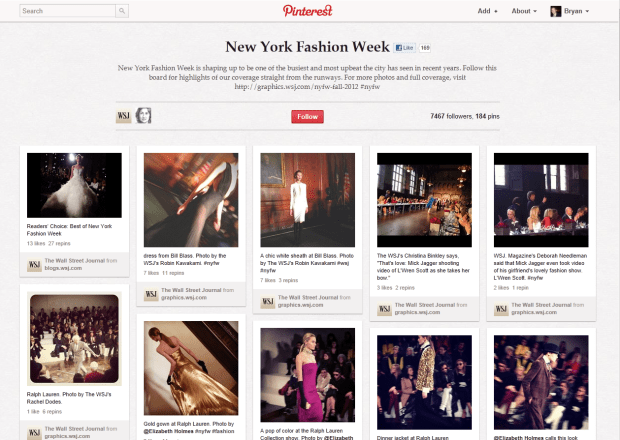Viewport: 620px width, 440px height.
Task: Open the Ralph Lauren audience photo
Action: [74, 338]
